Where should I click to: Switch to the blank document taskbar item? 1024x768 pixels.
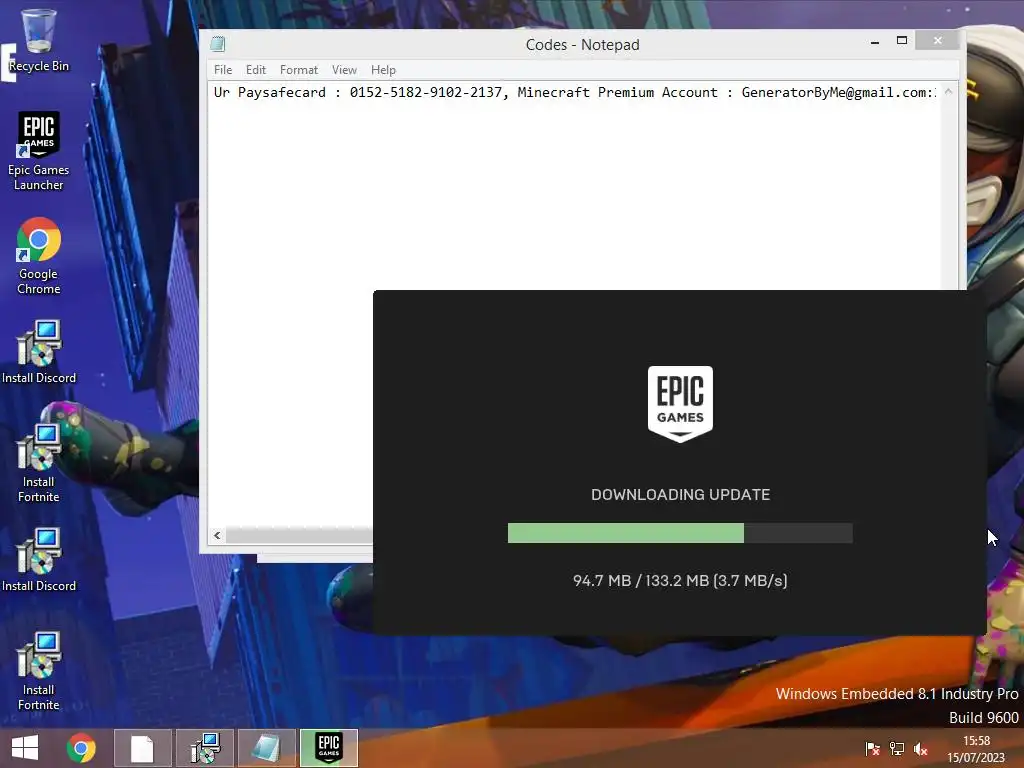coord(142,748)
